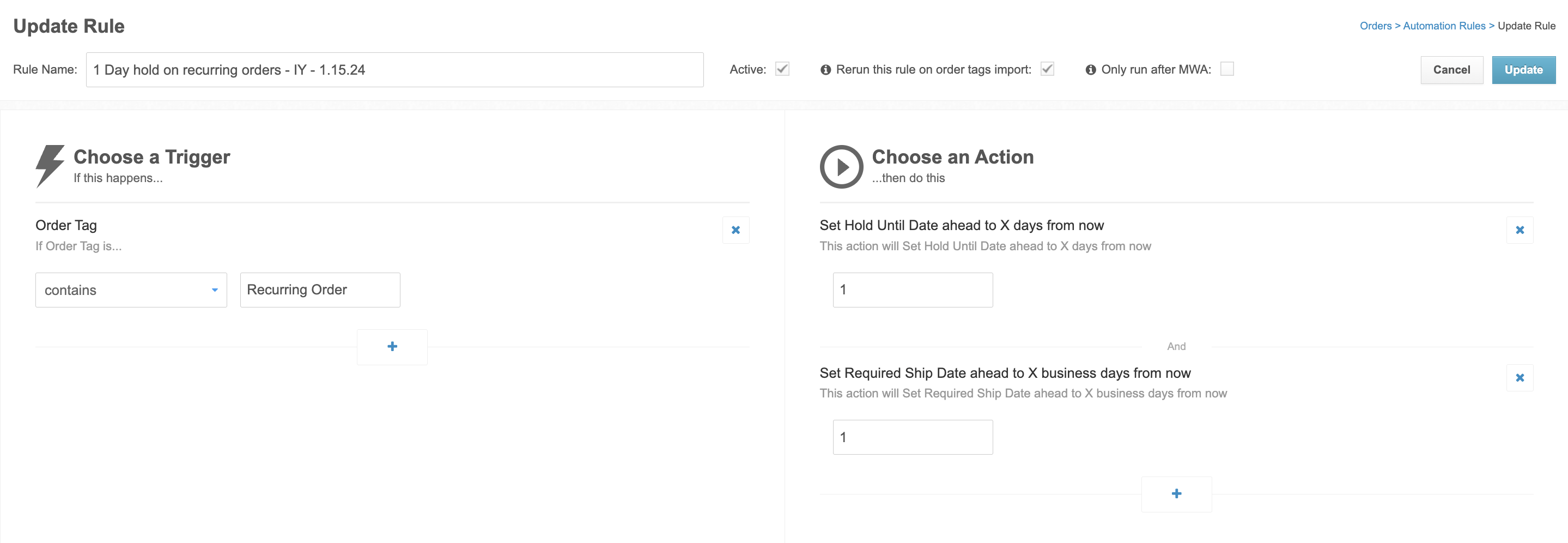Viewport: 1568px width, 543px height.
Task: Click the Hold Until Date days input
Action: 913,290
